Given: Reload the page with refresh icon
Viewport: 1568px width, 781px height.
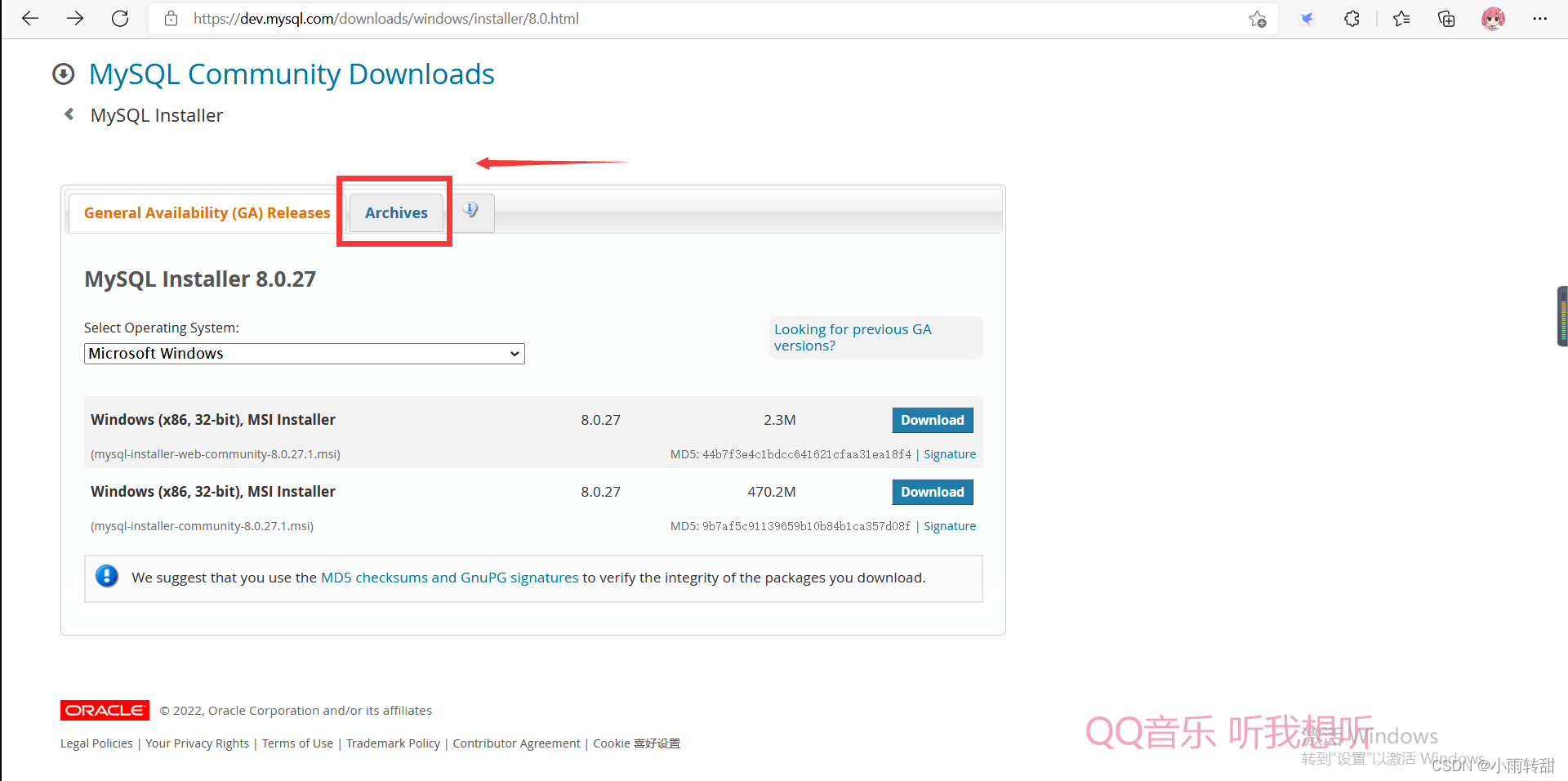Looking at the screenshot, I should [120, 18].
